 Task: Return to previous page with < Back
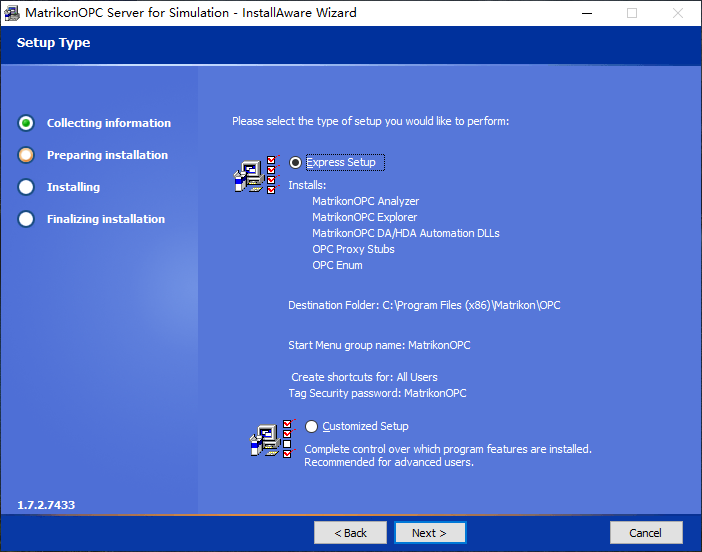pos(350,533)
